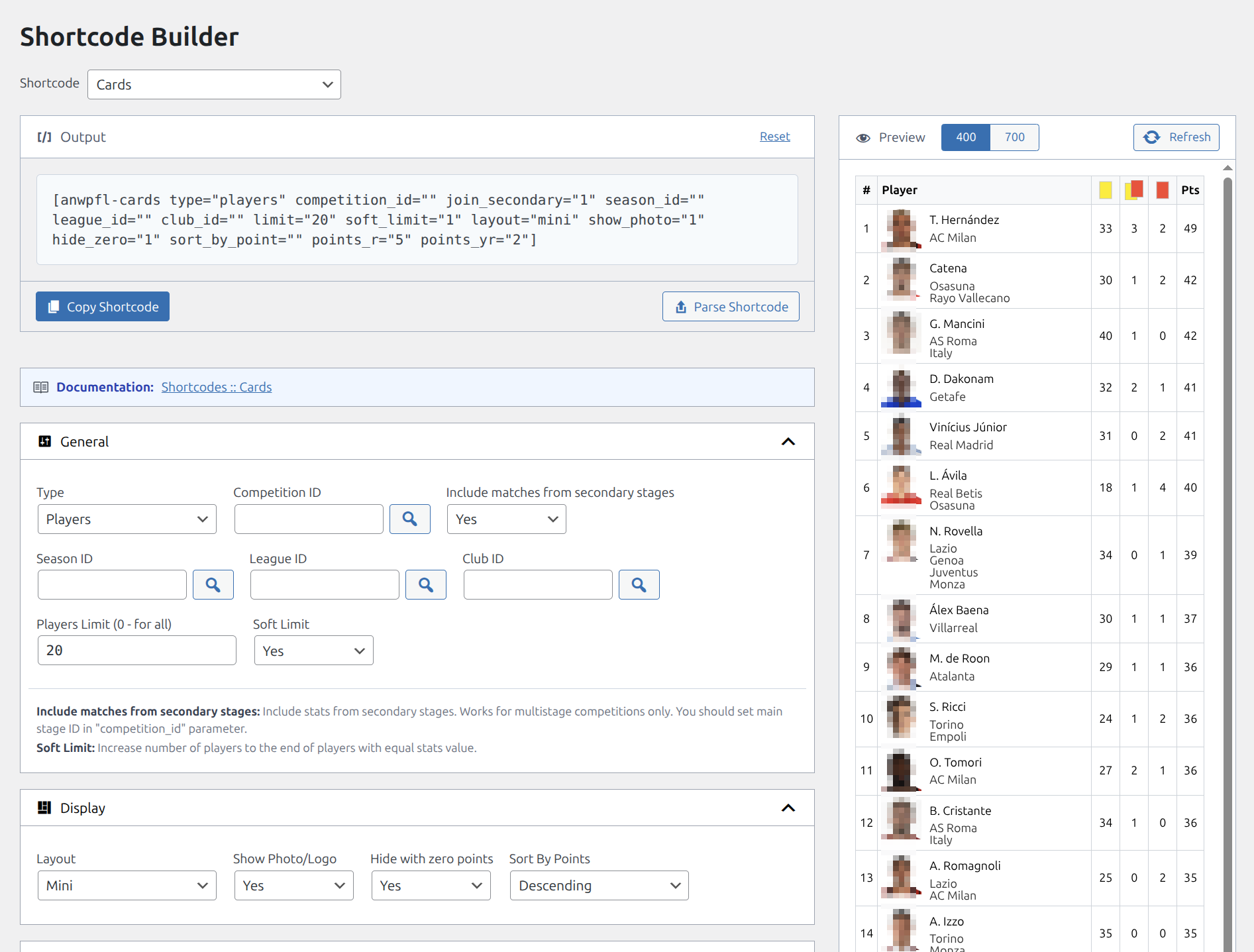This screenshot has height=952, width=1254.
Task: Click the Players Limit input field
Action: [136, 651]
